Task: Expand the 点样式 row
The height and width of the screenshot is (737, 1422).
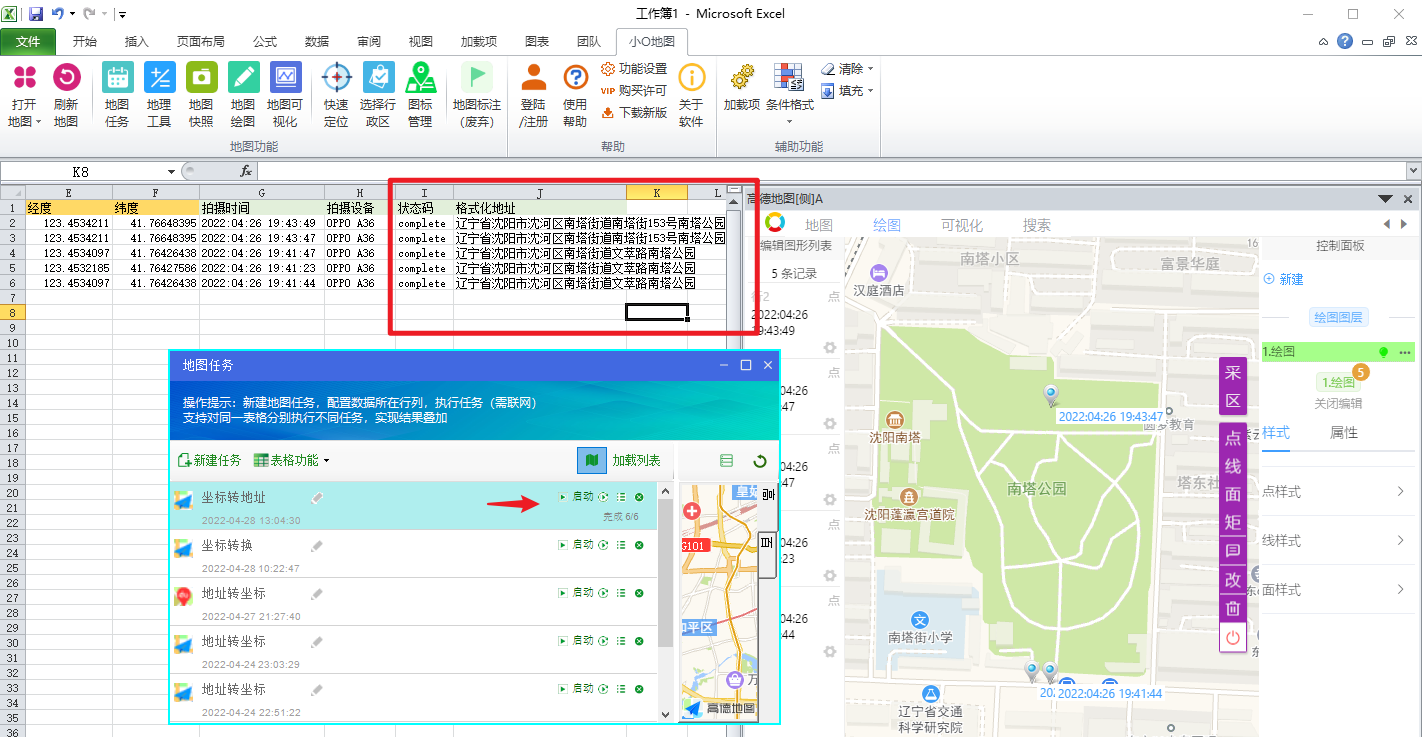Action: click(1336, 491)
